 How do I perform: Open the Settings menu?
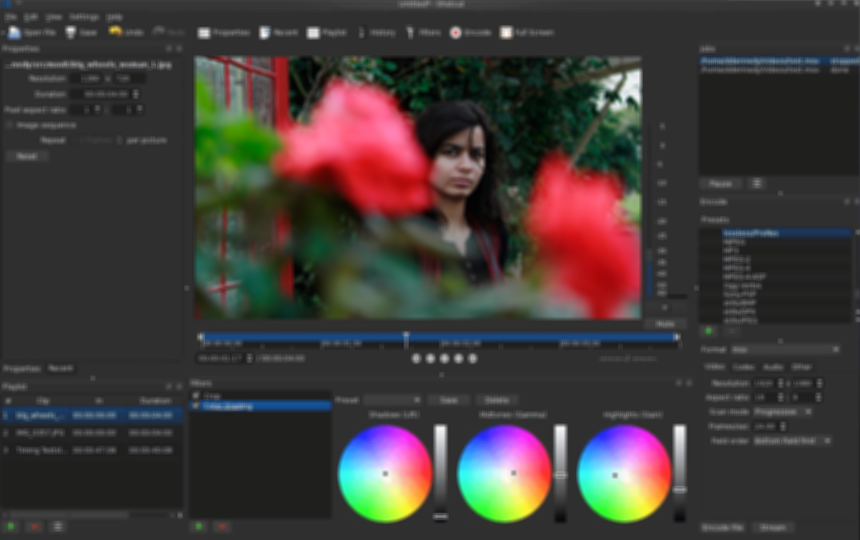[x=84, y=17]
